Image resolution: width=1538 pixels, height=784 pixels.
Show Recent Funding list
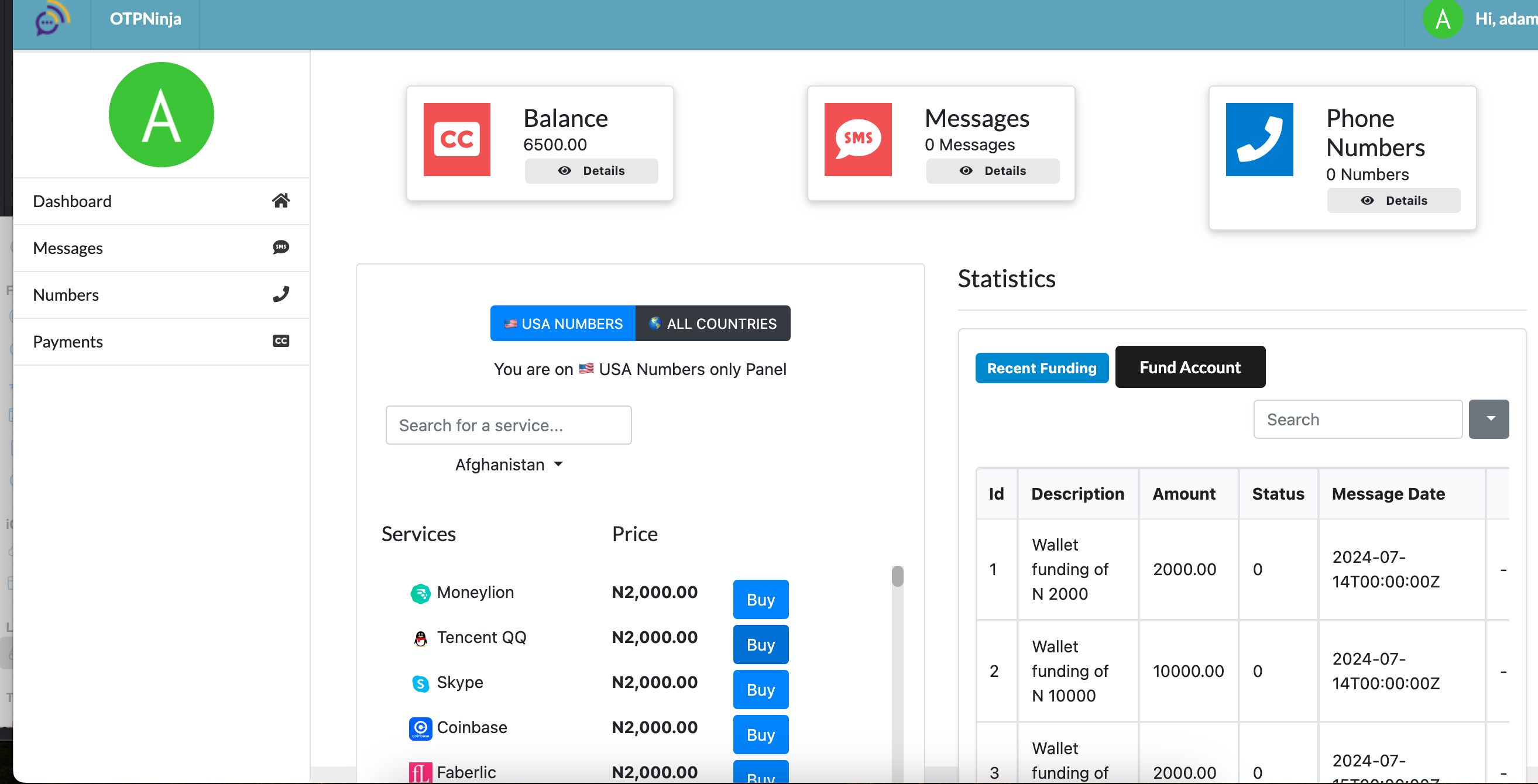coord(1042,368)
